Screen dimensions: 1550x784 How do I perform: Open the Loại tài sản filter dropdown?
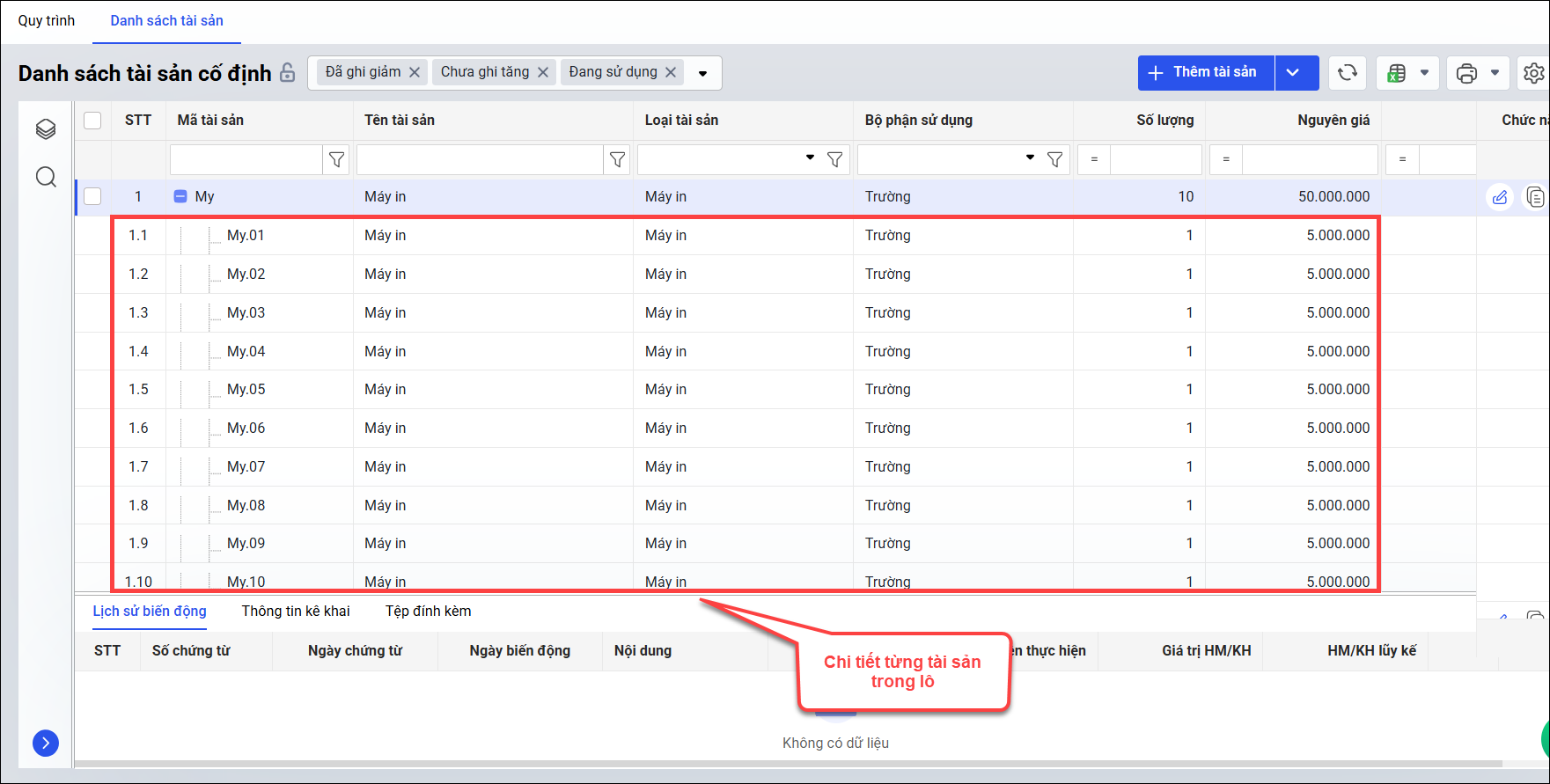point(810,158)
